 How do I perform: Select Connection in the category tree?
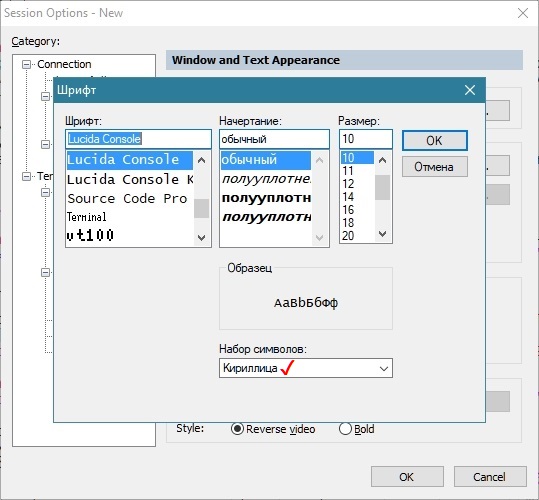(x=64, y=64)
